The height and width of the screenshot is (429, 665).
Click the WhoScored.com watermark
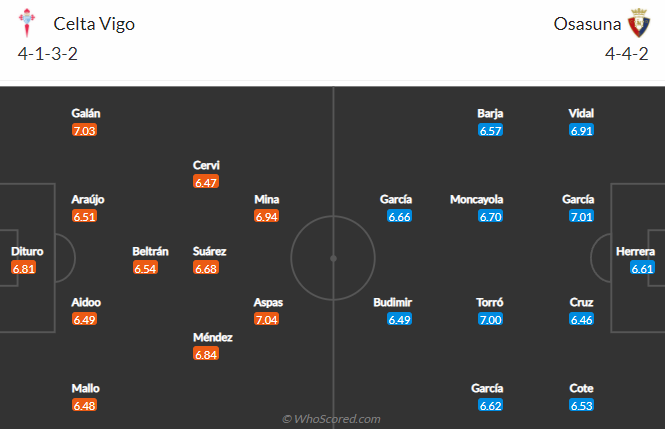(331, 419)
